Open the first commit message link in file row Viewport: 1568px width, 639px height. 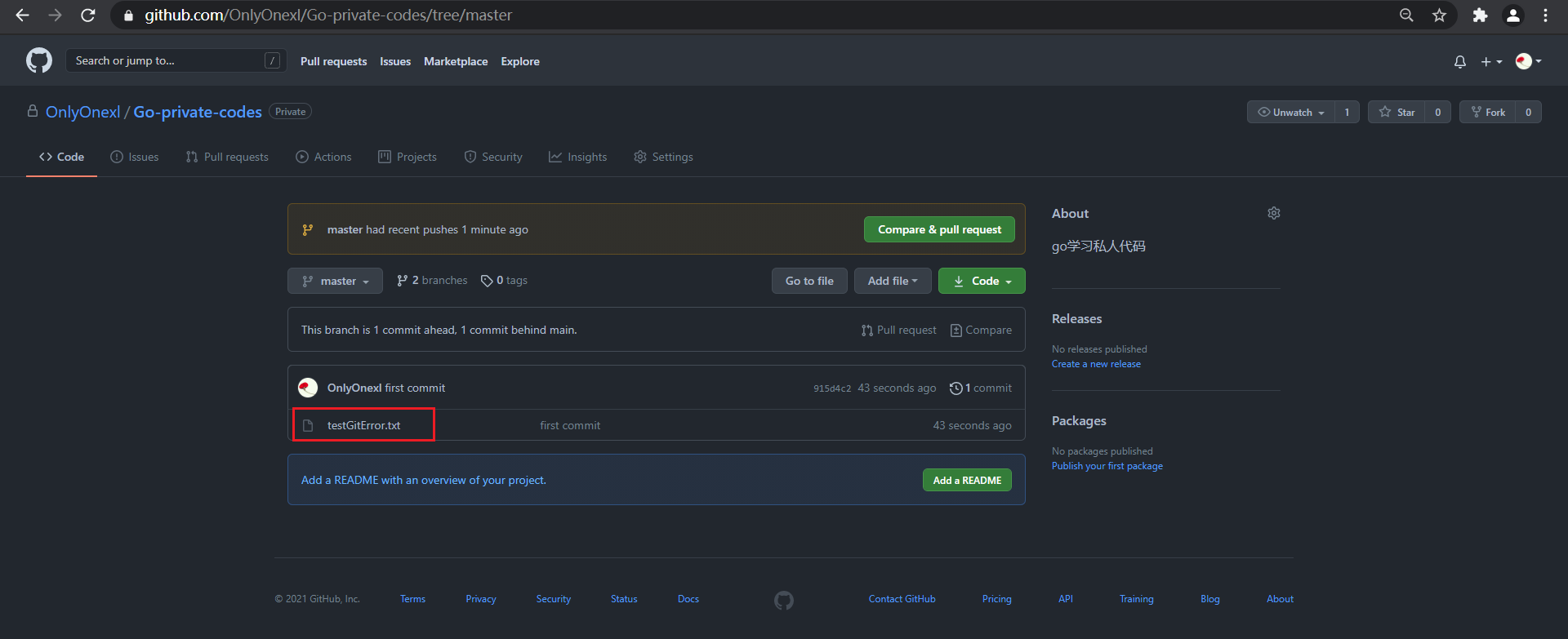[570, 425]
